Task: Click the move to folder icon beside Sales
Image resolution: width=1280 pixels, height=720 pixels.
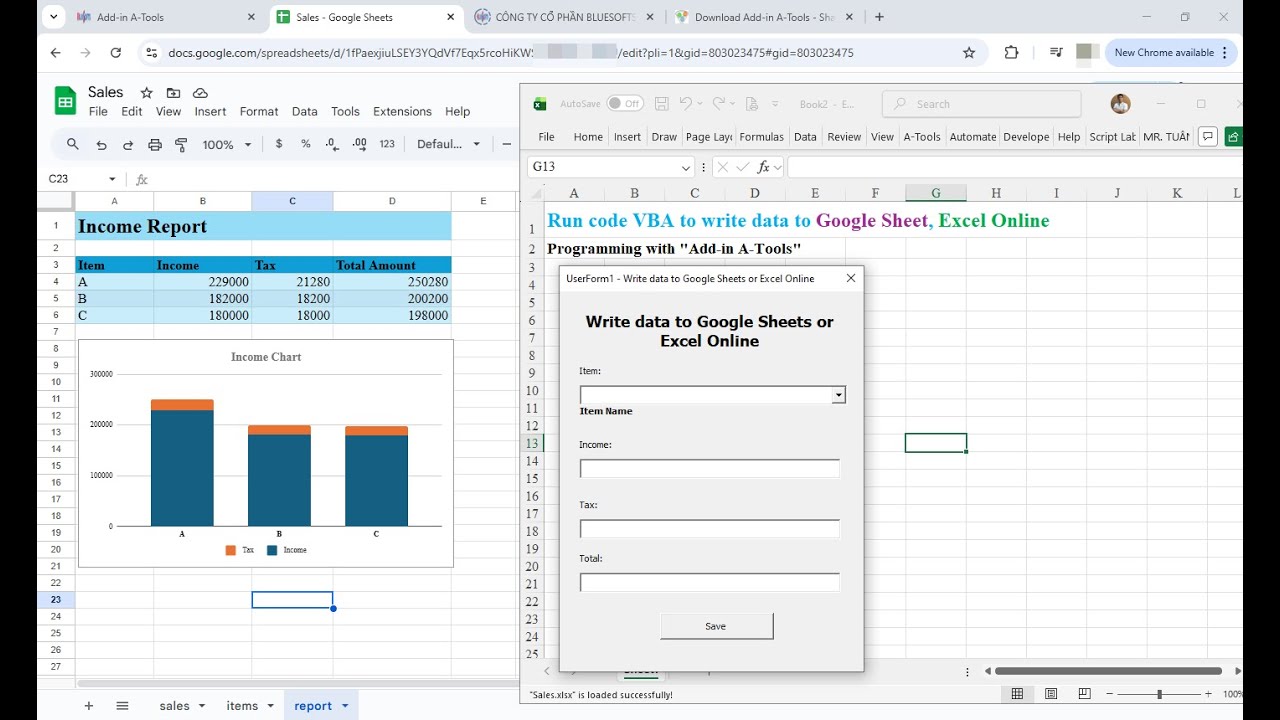Action: pyautogui.click(x=173, y=92)
